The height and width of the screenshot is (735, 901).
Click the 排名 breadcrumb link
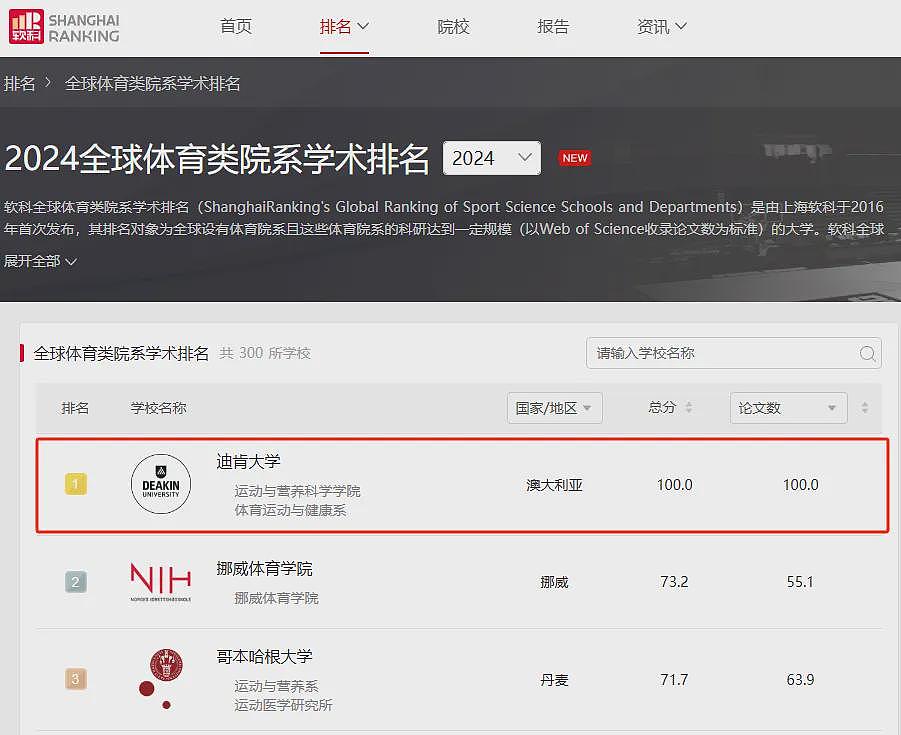(20, 84)
